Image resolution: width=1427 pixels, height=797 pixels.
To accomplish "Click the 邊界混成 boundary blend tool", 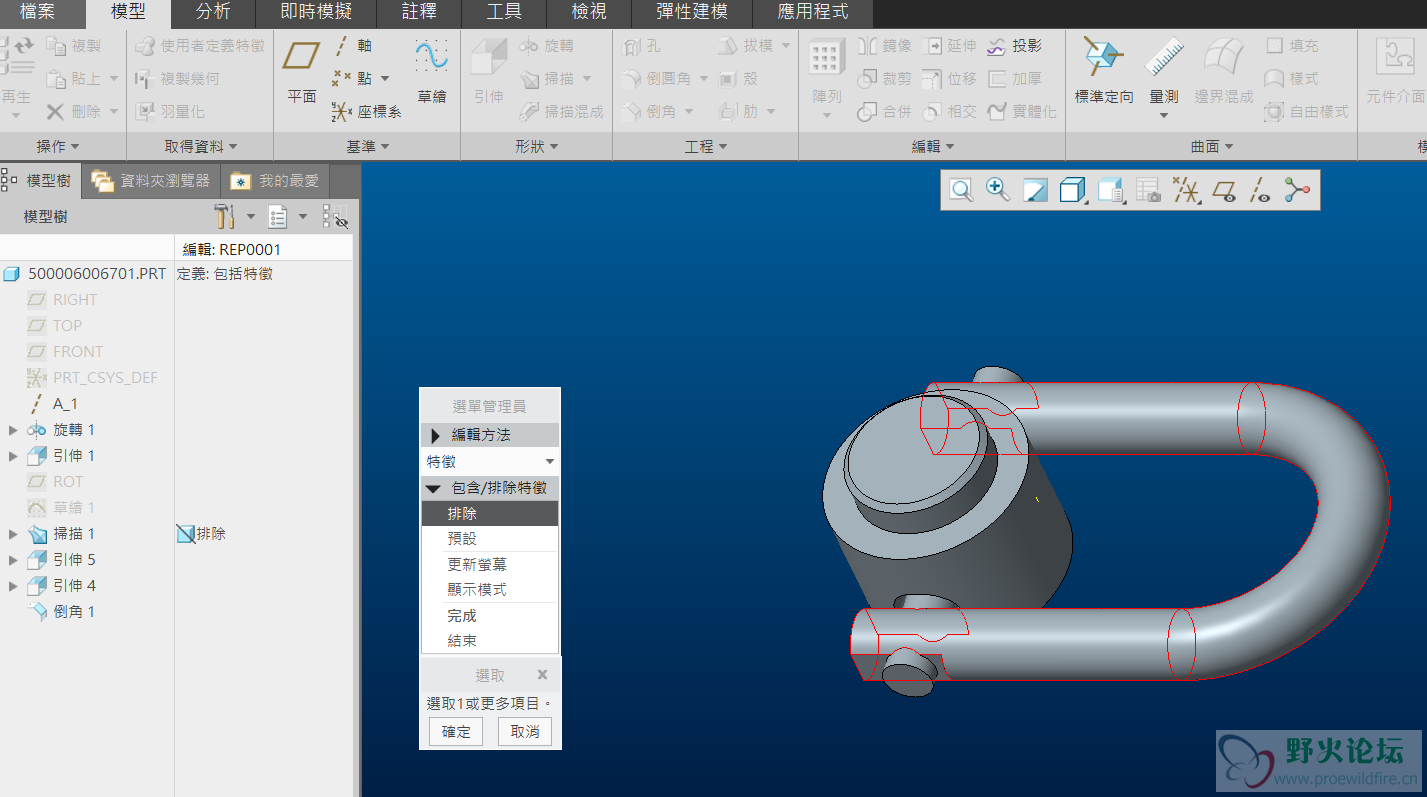I will (x=1224, y=71).
